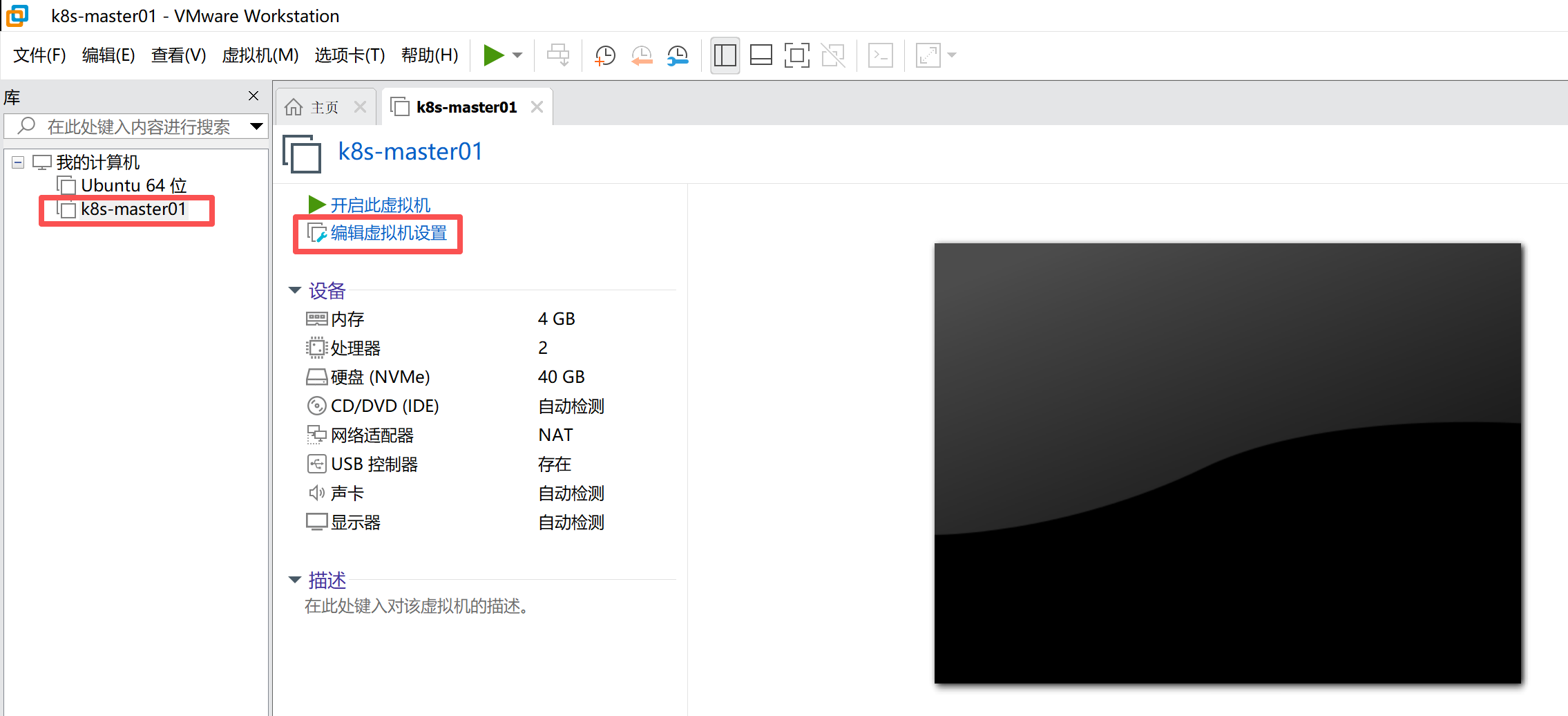This screenshot has width=1568, height=716.
Task: Click the 40 GB disk size value
Action: (562, 377)
